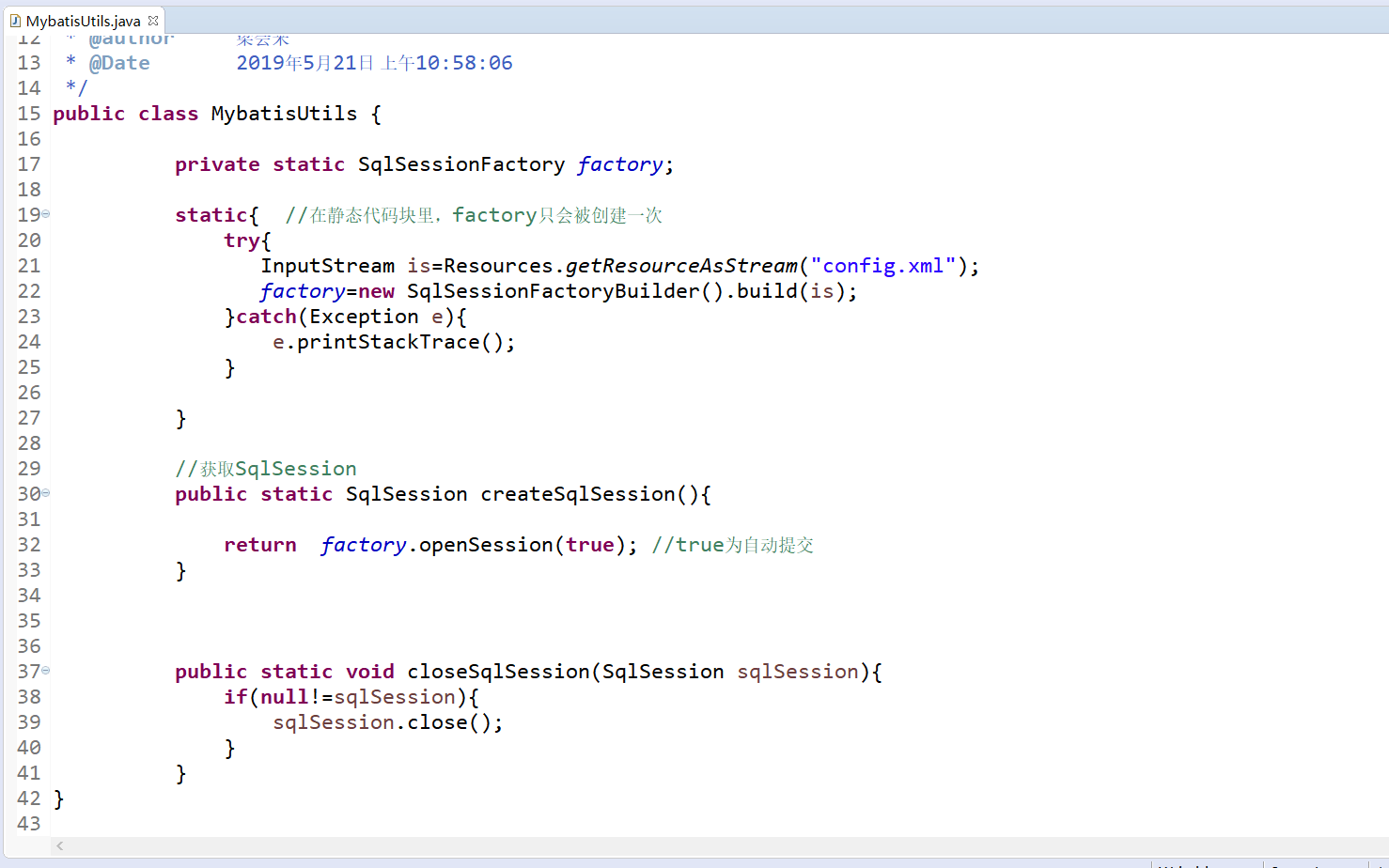Screen dimensions: 1389x868
Task: Collapse the createSqlSession method at line 30
Action: tap(45, 493)
